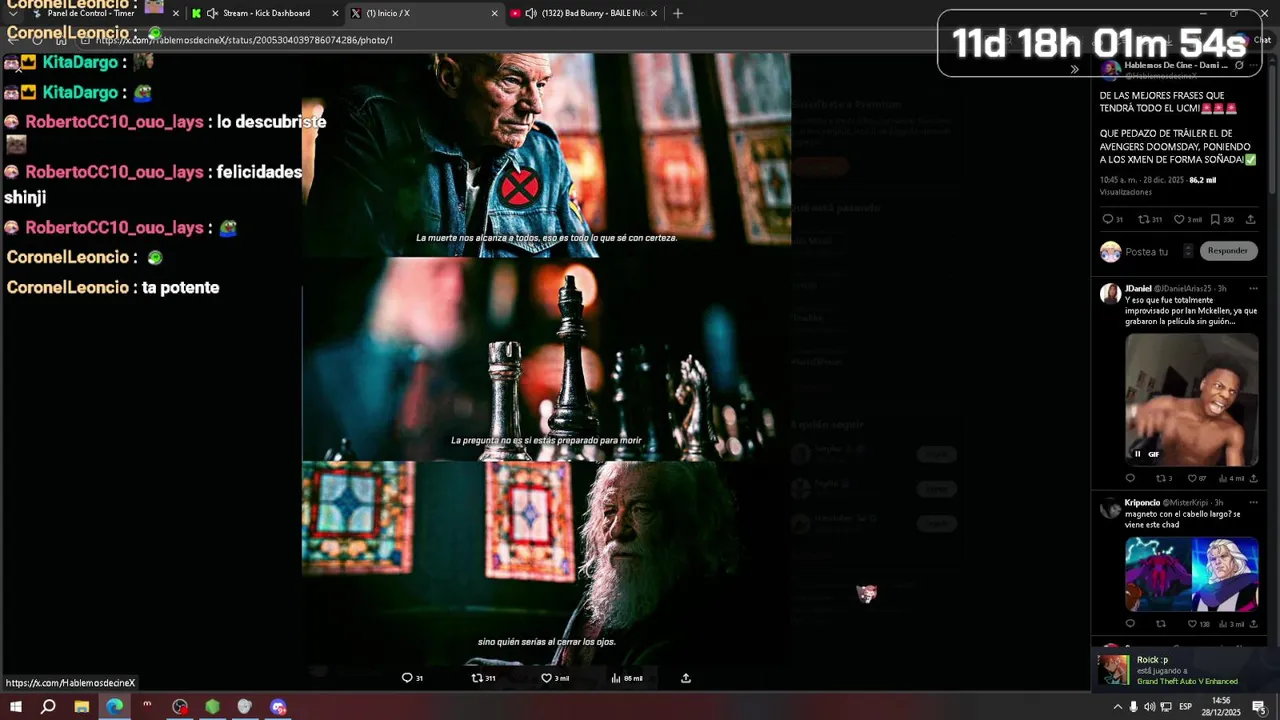Repost Kripondo's reply
Image resolution: width=1280 pixels, height=720 pixels.
tap(1161, 624)
